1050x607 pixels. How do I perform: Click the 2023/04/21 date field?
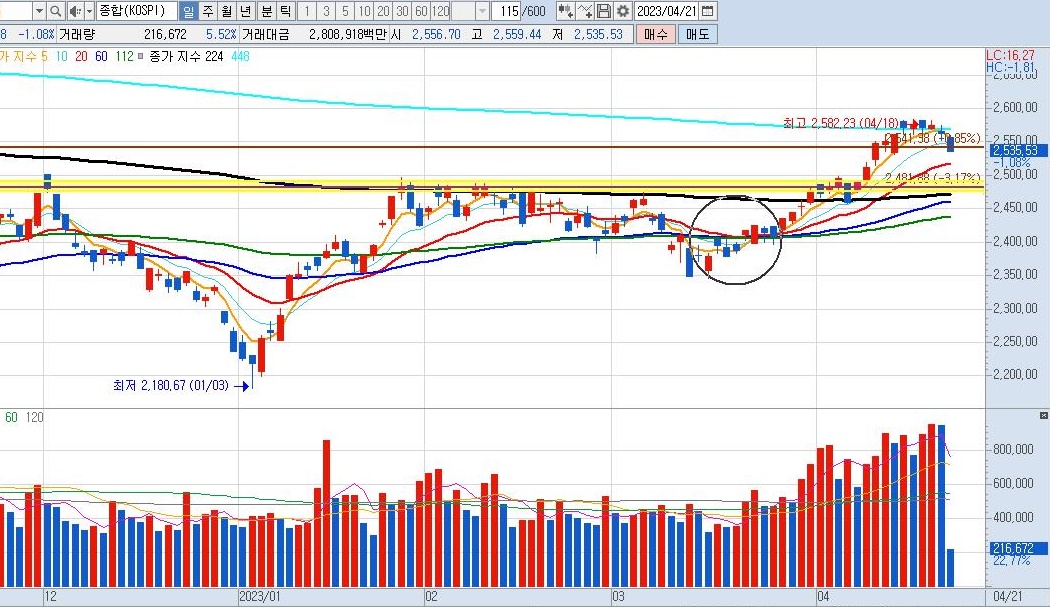666,11
